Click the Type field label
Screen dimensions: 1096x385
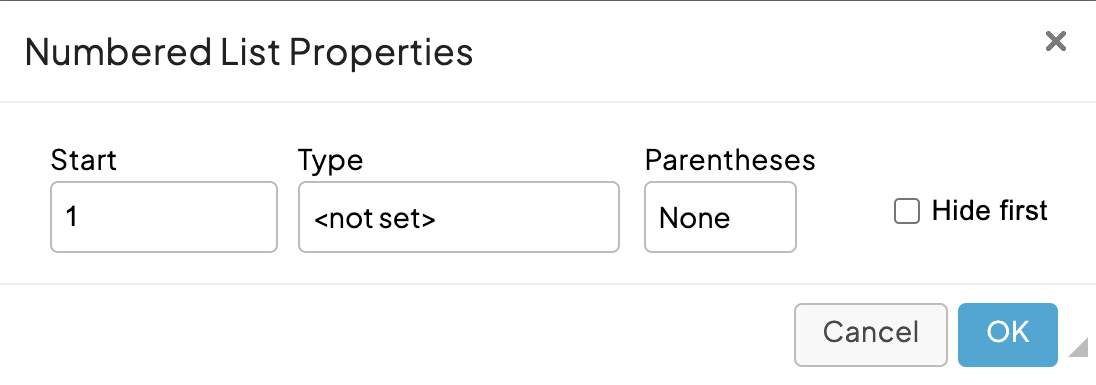[331, 161]
